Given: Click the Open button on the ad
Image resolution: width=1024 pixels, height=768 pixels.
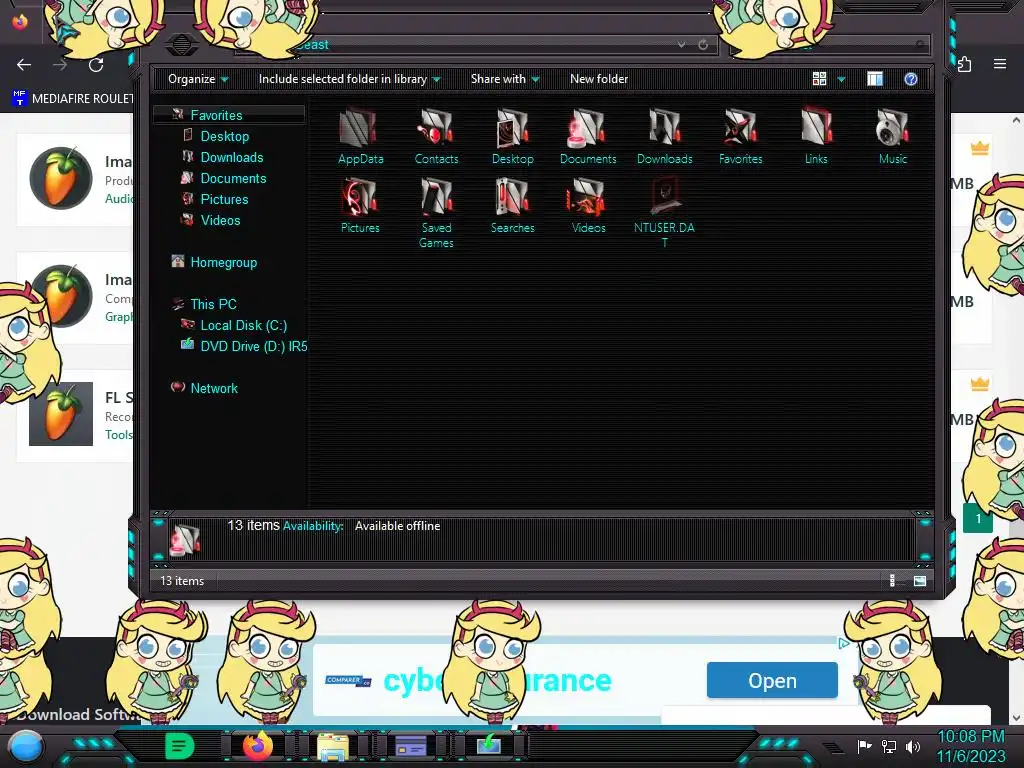Looking at the screenshot, I should coord(772,680).
